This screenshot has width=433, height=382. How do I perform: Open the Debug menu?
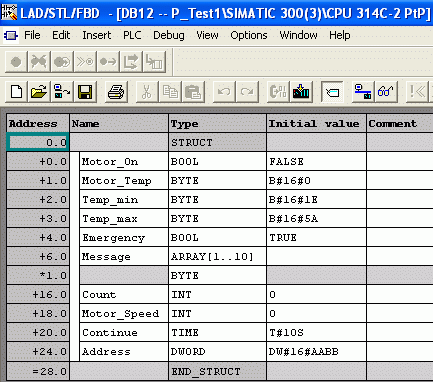point(169,35)
